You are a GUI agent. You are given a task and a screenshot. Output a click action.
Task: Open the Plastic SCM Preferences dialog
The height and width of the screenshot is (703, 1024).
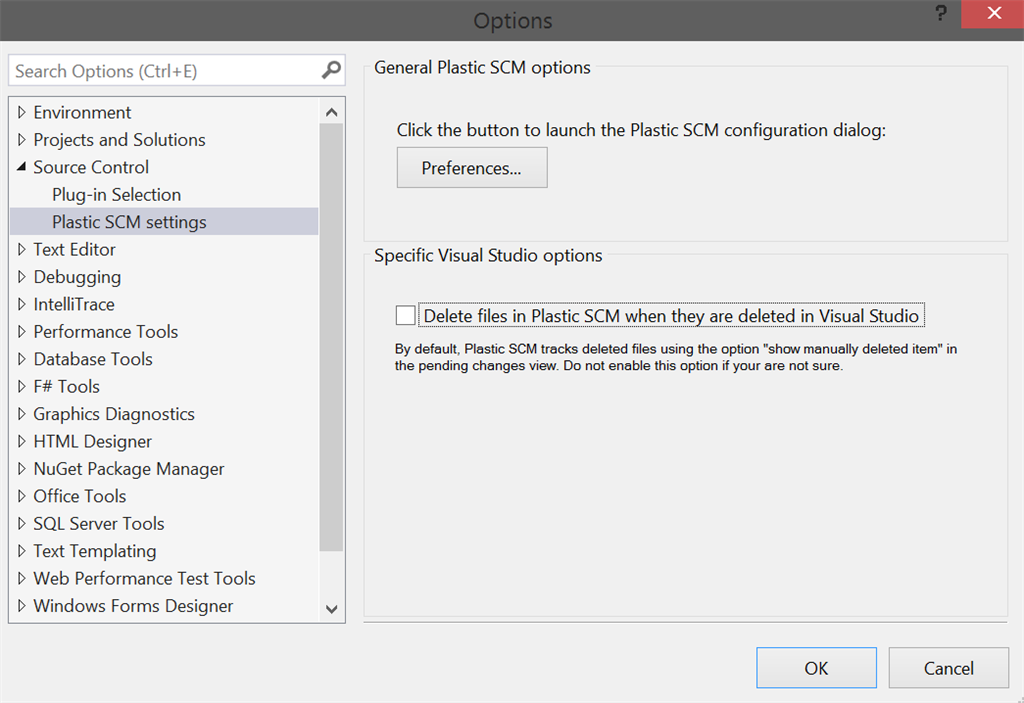click(471, 167)
